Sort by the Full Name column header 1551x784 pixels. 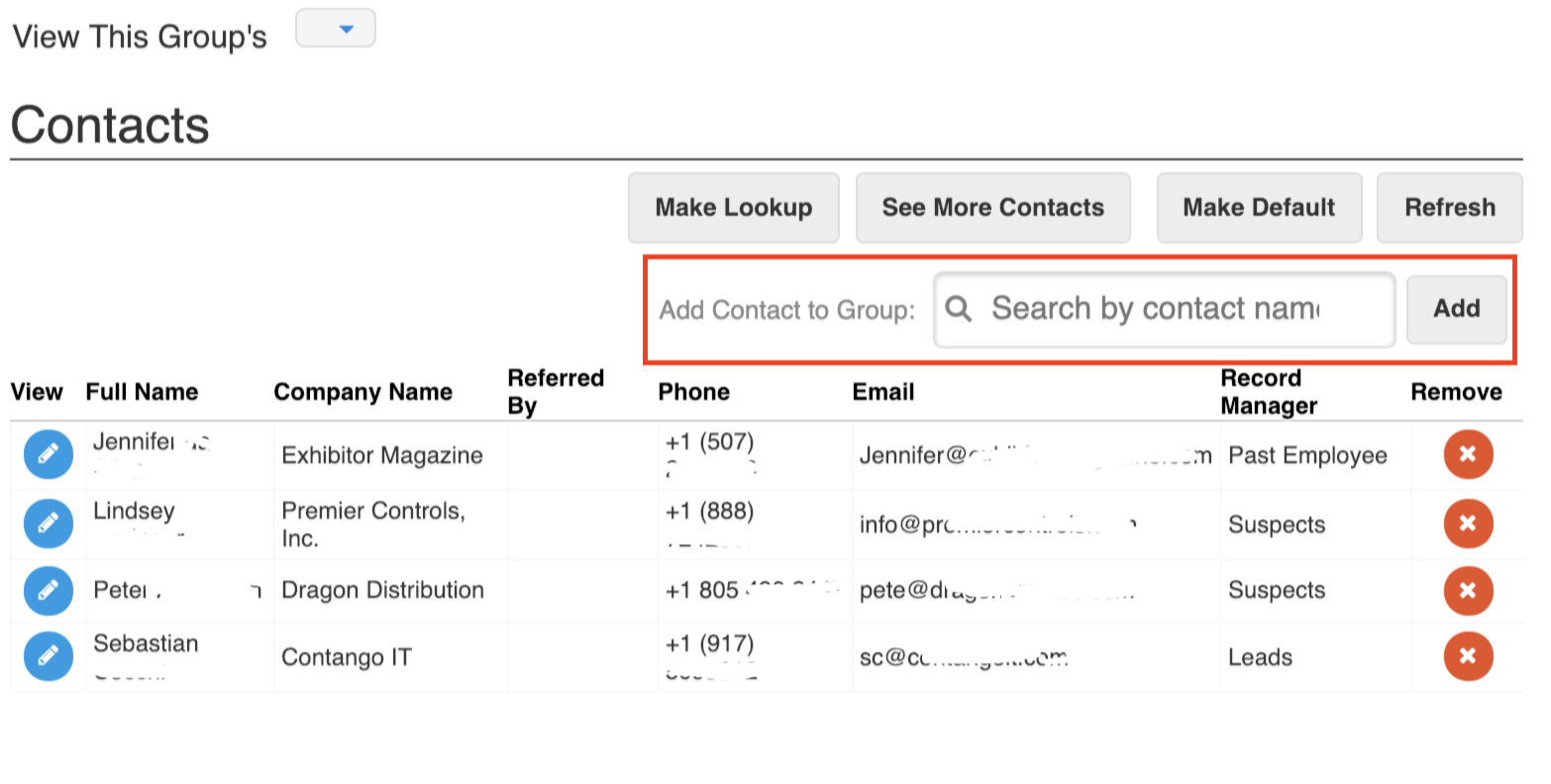point(142,392)
